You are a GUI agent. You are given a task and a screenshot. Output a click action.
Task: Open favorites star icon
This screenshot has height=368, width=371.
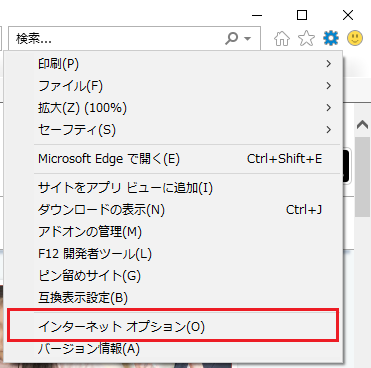(306, 38)
